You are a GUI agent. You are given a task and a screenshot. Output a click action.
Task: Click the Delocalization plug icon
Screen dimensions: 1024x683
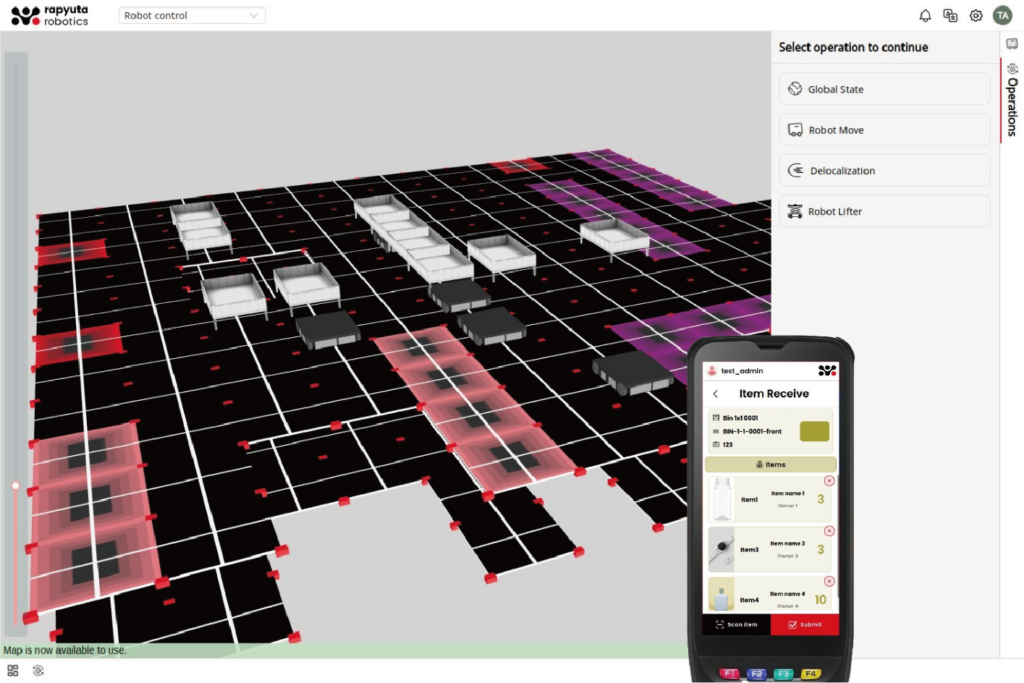[x=795, y=170]
